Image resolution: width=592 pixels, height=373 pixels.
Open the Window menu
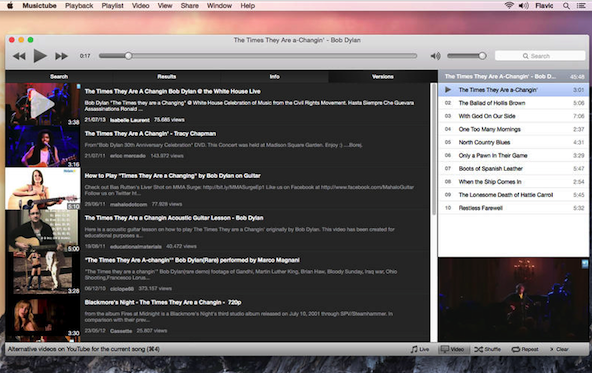tap(219, 6)
